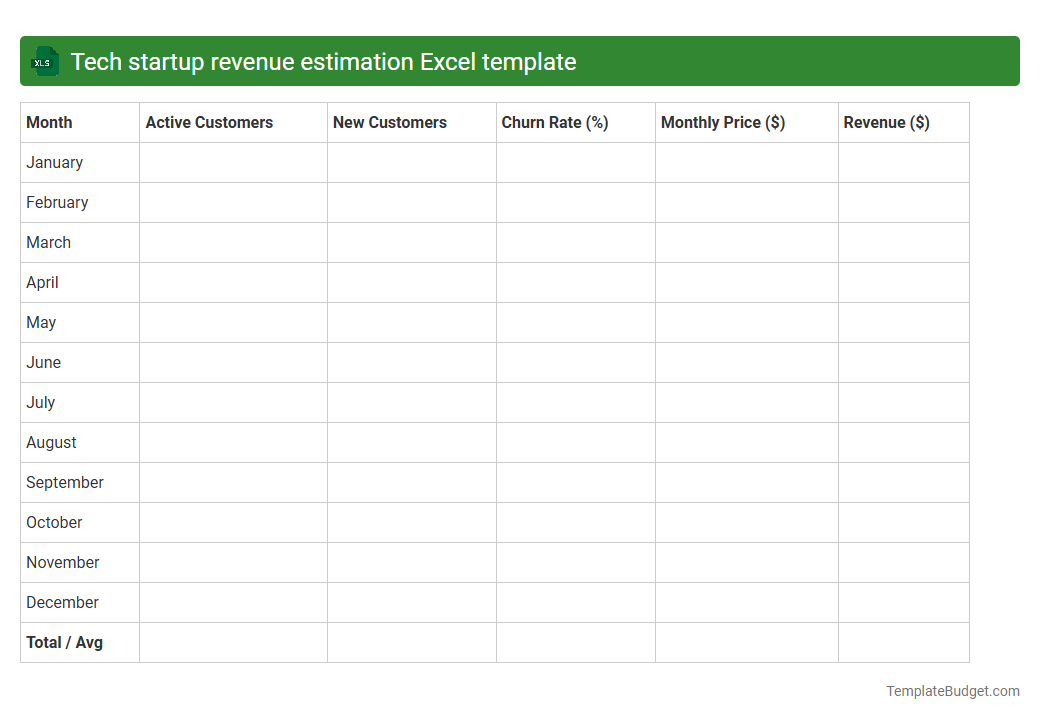Click the March month cell
Image resolution: width=1040 pixels, height=720 pixels.
pos(48,242)
